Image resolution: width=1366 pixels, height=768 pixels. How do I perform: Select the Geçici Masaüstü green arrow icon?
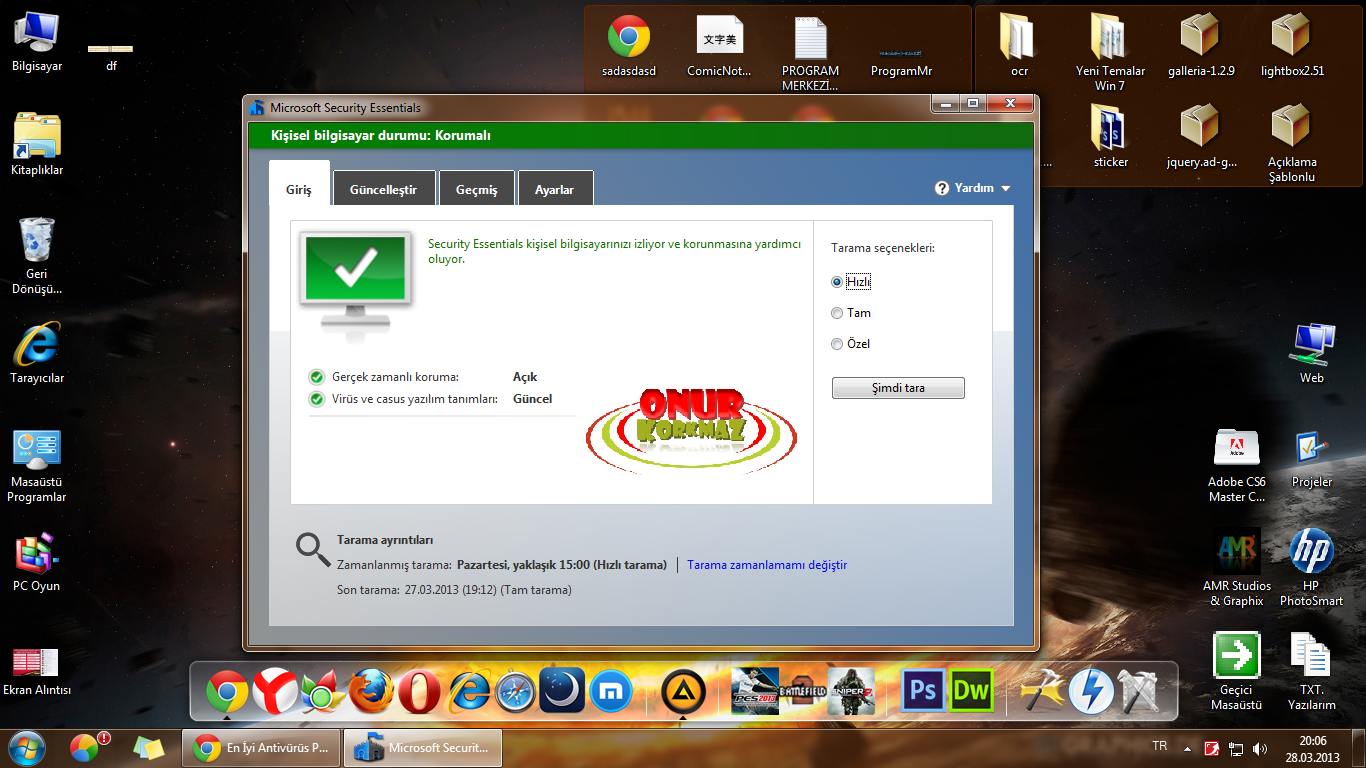1236,672
